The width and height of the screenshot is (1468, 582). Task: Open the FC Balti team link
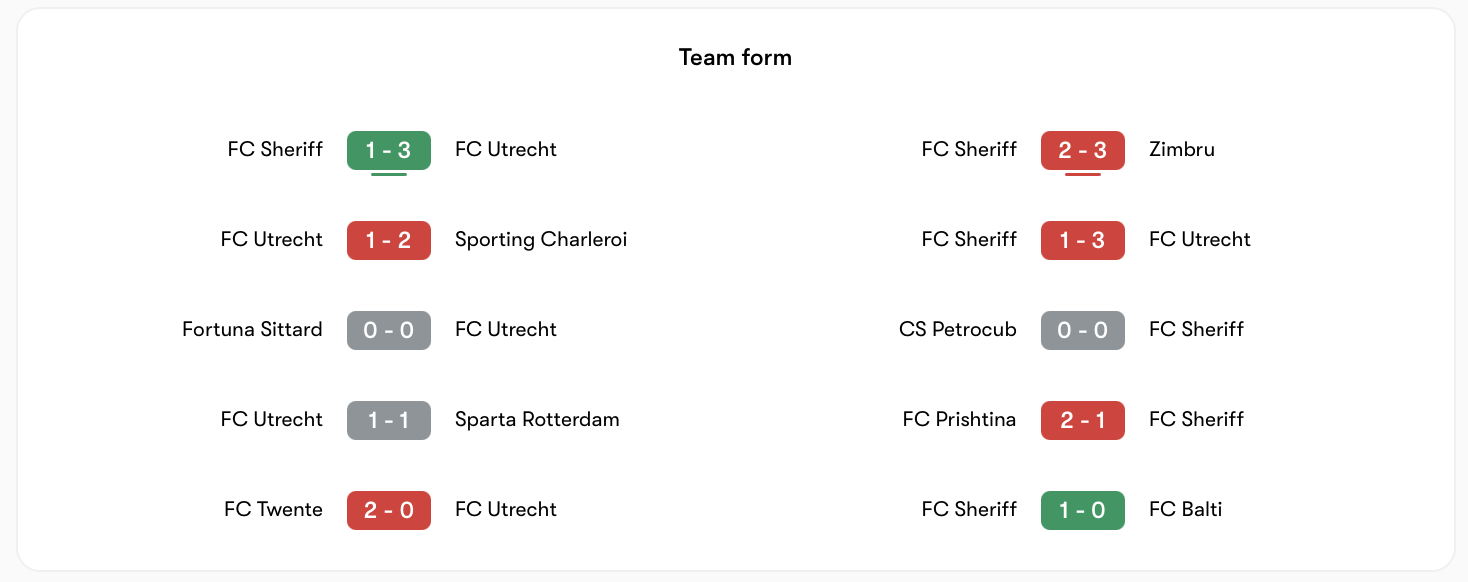pos(1186,510)
